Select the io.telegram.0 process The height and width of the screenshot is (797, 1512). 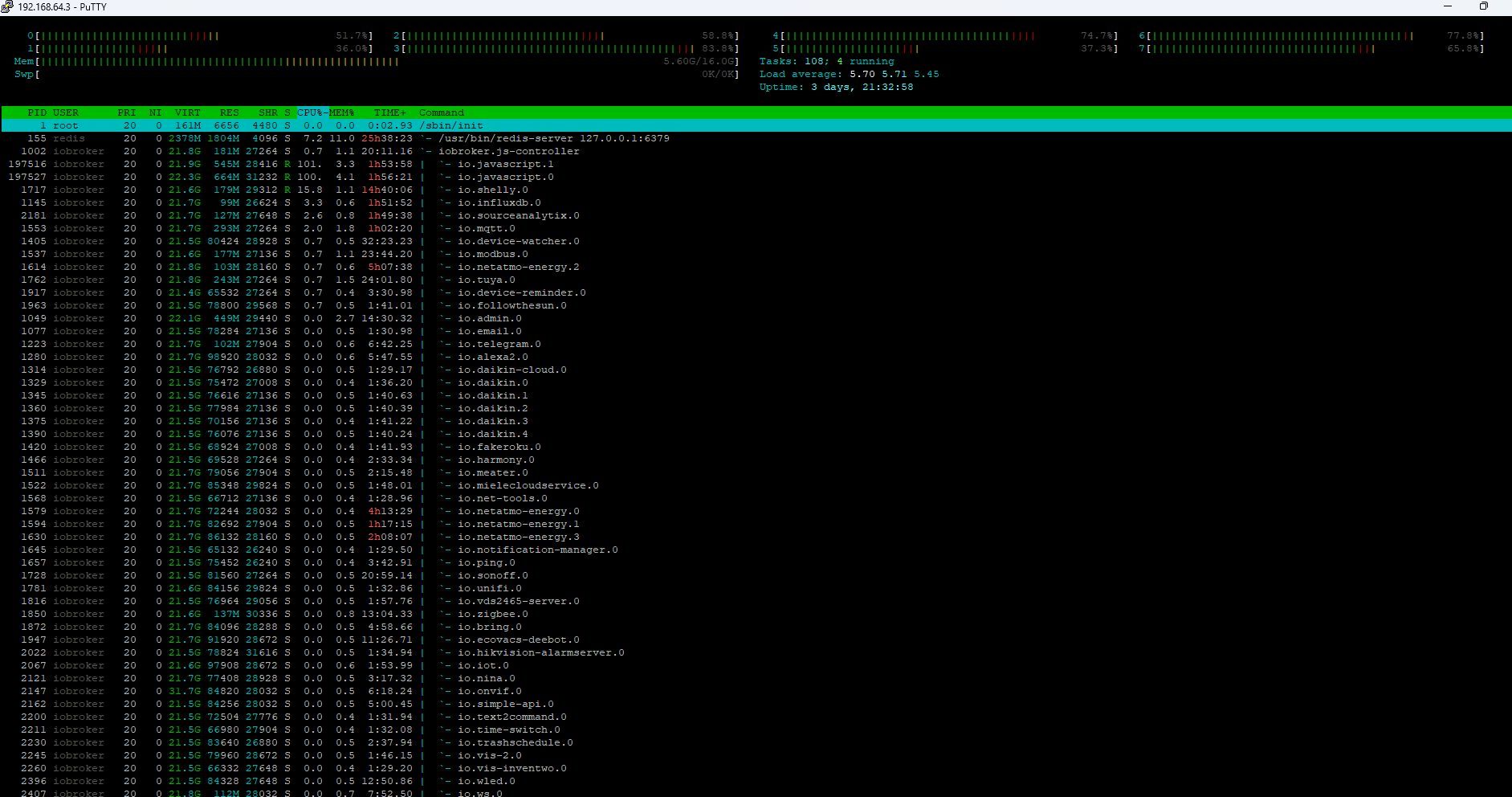tap(756, 344)
